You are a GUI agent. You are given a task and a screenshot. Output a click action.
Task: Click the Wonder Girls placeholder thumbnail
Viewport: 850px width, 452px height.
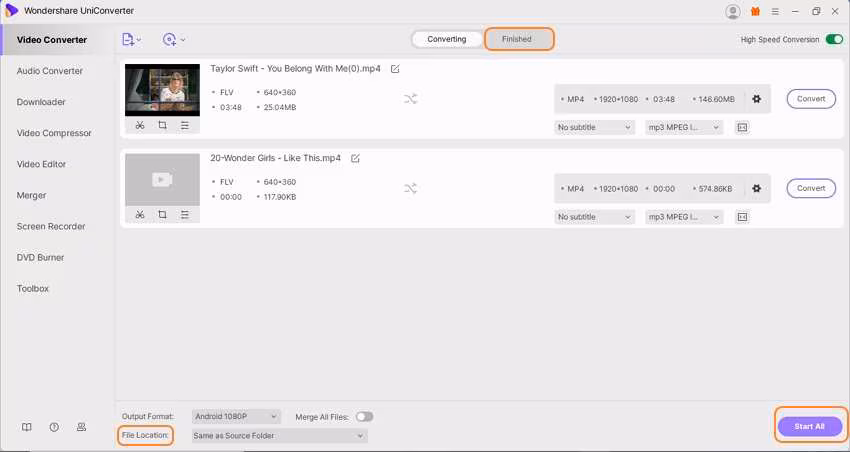pos(163,179)
